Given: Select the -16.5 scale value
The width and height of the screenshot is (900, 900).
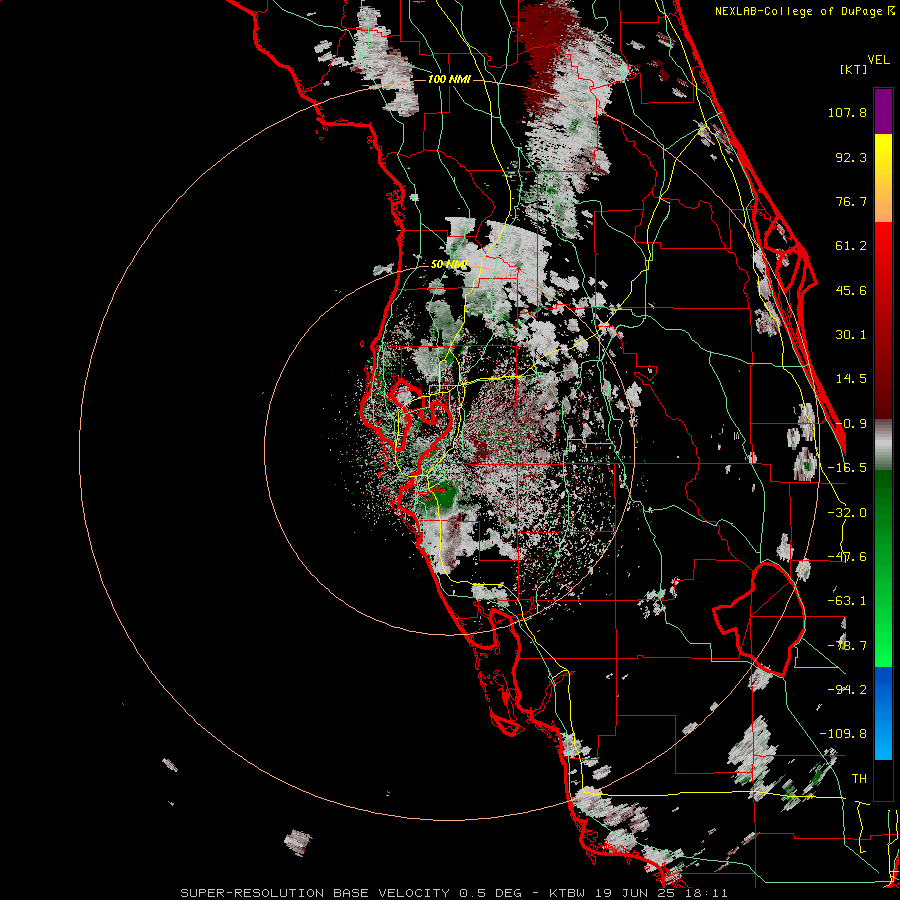Looking at the screenshot, I should click(847, 468).
